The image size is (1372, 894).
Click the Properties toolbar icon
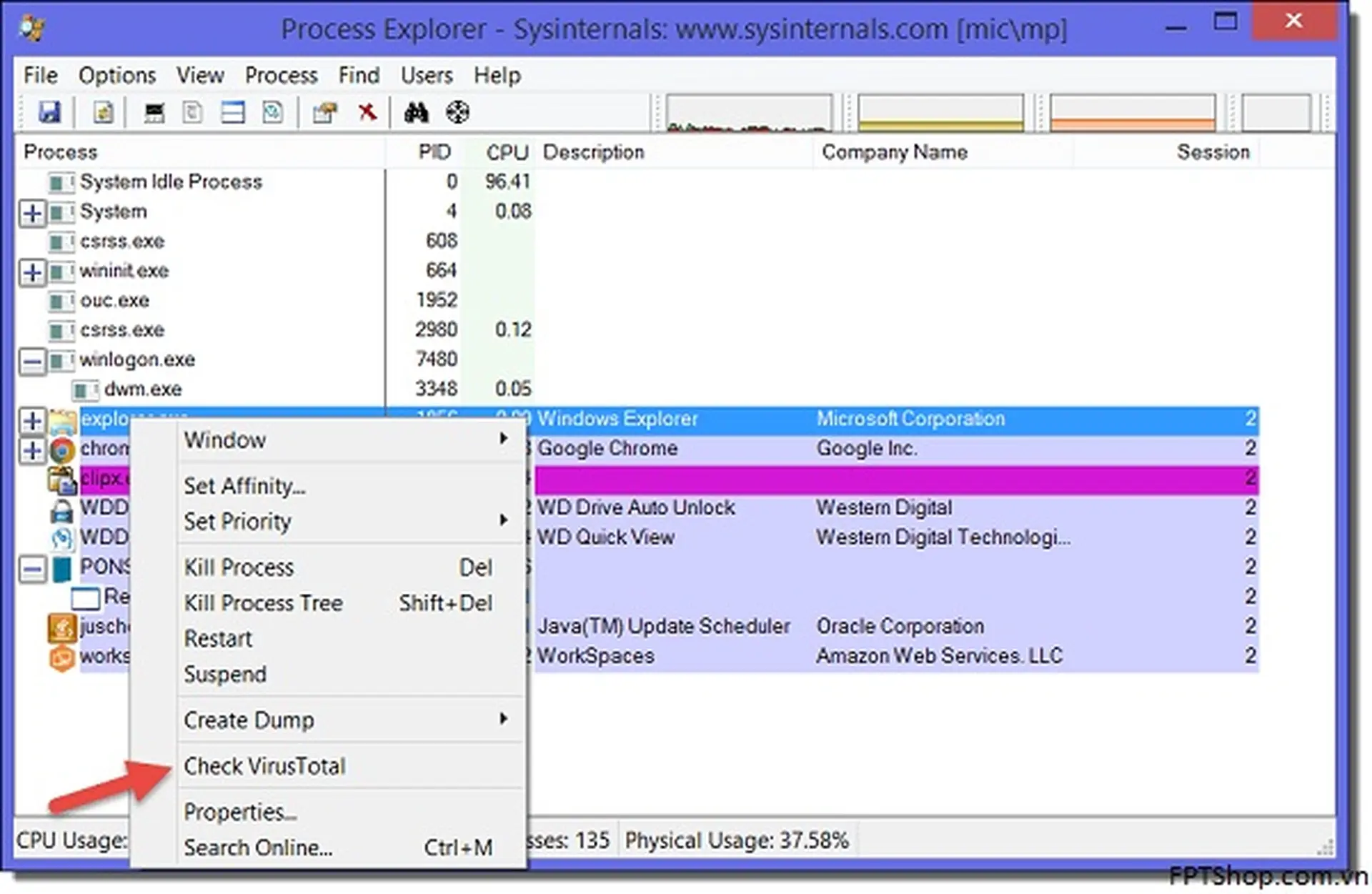(x=324, y=112)
